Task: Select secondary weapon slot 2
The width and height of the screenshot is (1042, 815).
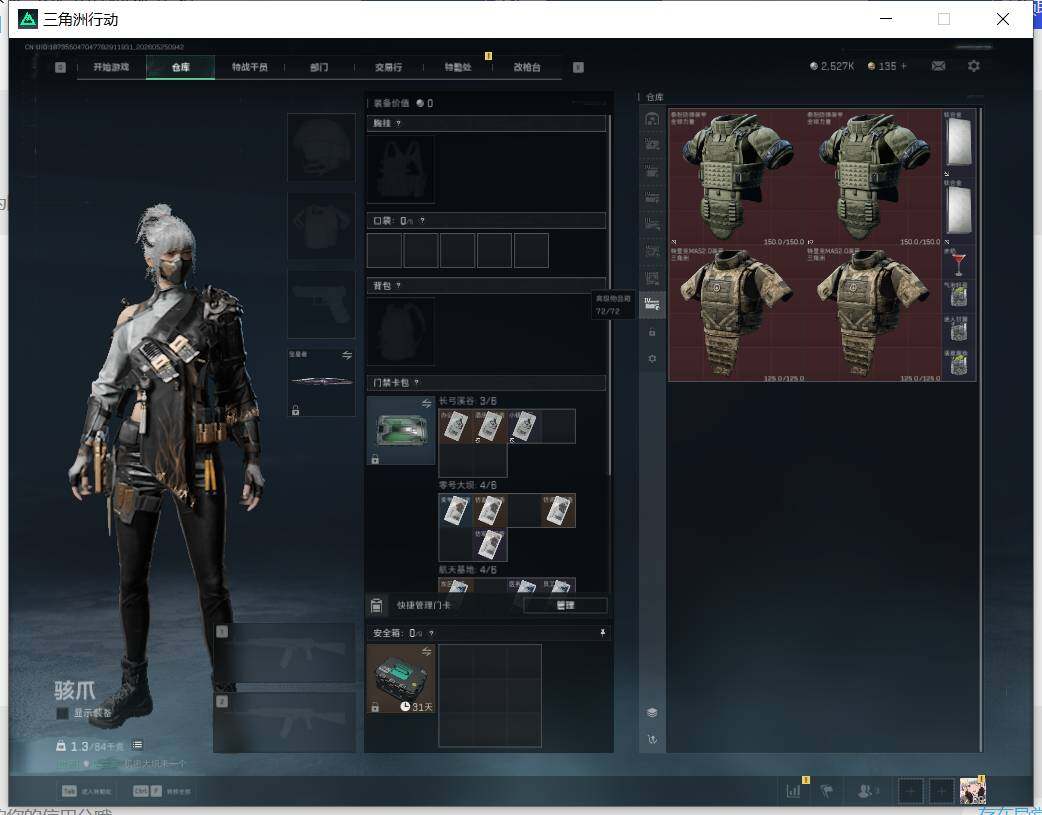Action: click(x=284, y=723)
